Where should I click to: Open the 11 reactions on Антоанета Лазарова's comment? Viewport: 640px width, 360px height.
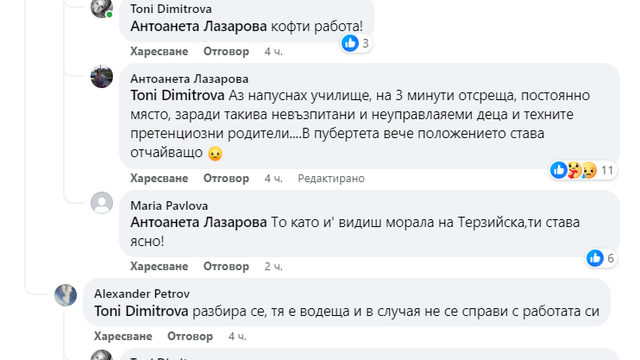click(583, 170)
